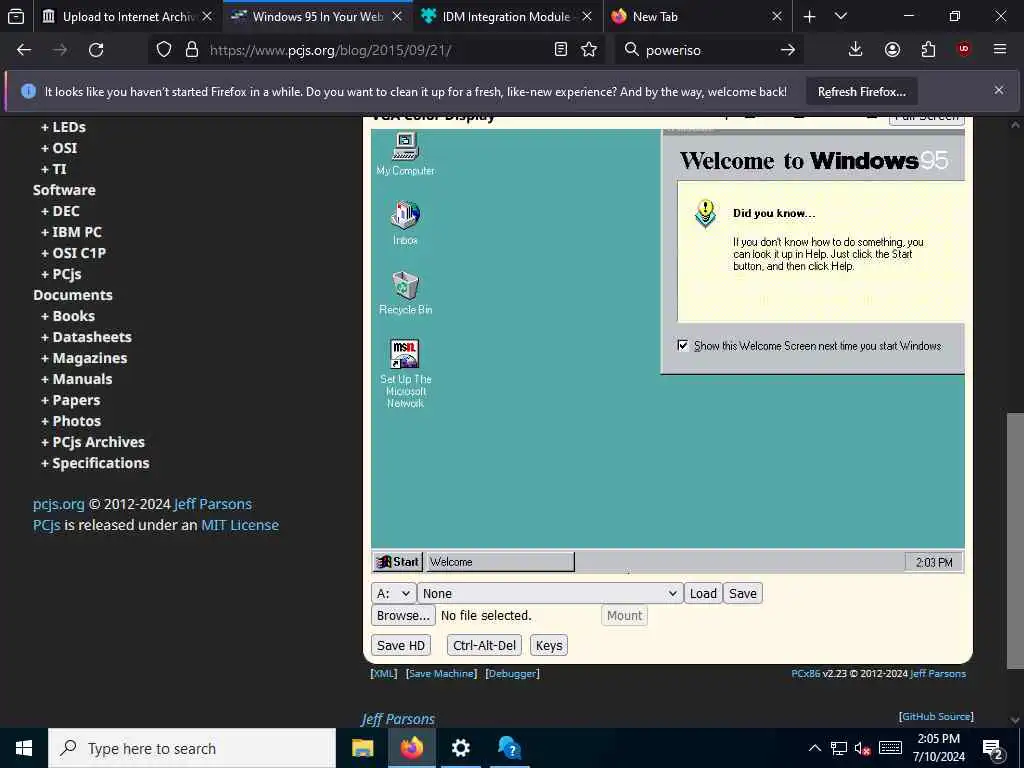The height and width of the screenshot is (768, 1024).
Task: Dismiss the Firefox notification bar
Action: (x=999, y=90)
